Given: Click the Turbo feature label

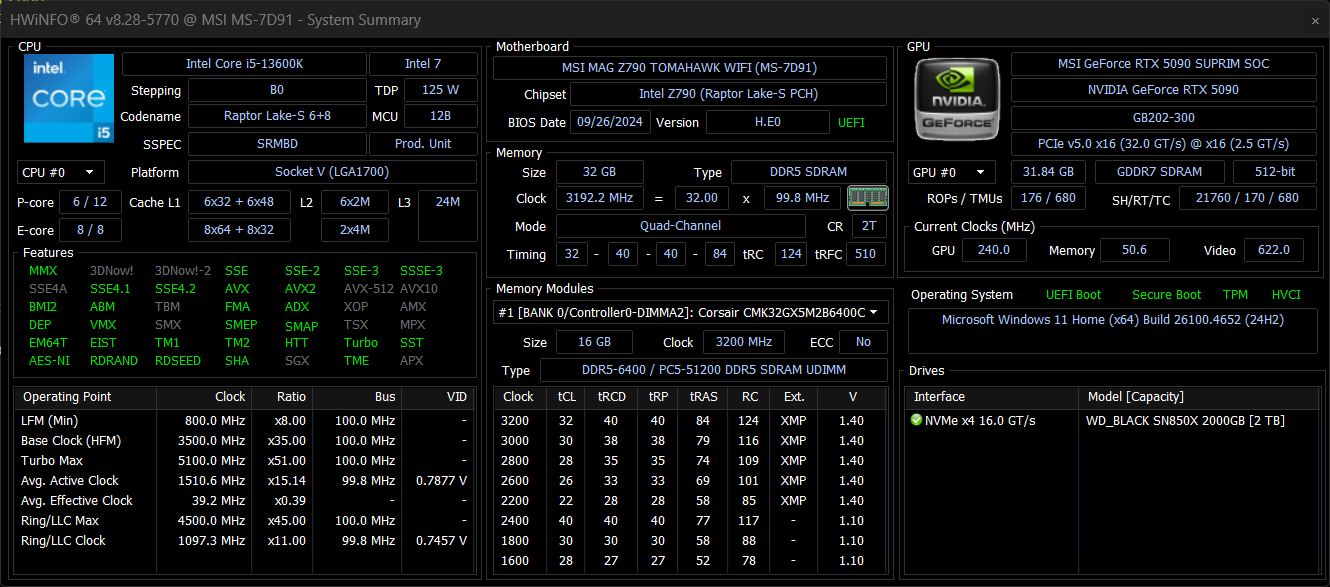Looking at the screenshot, I should [x=361, y=343].
